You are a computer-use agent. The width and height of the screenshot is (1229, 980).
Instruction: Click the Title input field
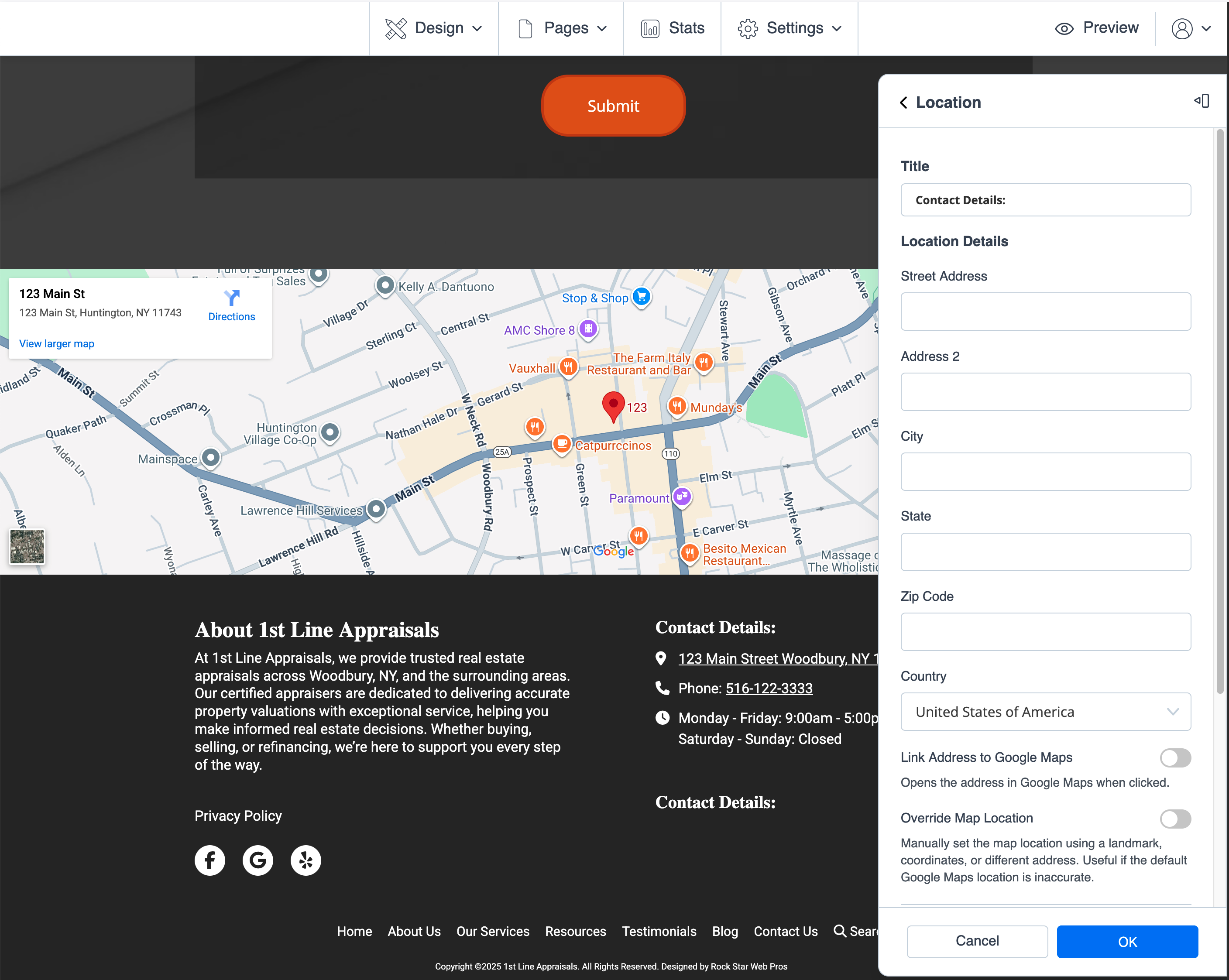coord(1045,200)
